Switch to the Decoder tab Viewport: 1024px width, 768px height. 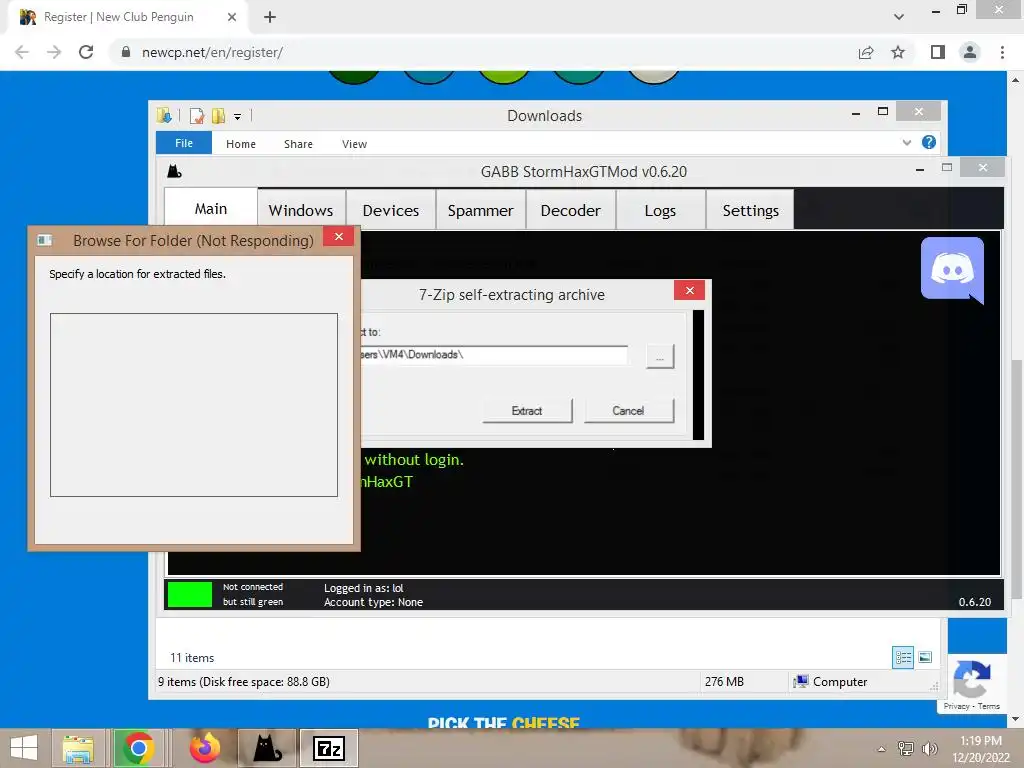(x=571, y=210)
